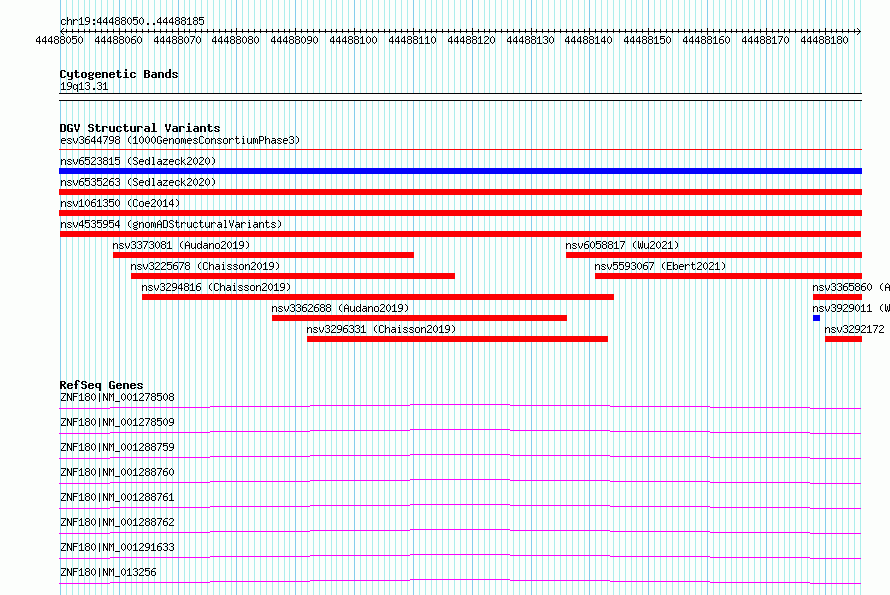Click the red nsv3373081 variant bar
The width and height of the screenshot is (890, 595).
point(263,255)
